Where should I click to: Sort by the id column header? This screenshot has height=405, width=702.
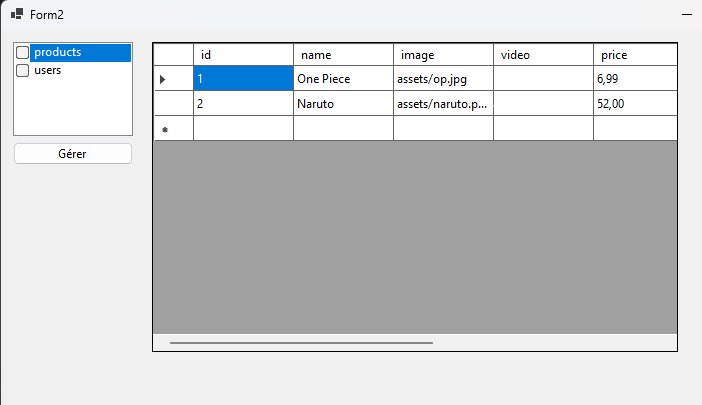tap(243, 55)
